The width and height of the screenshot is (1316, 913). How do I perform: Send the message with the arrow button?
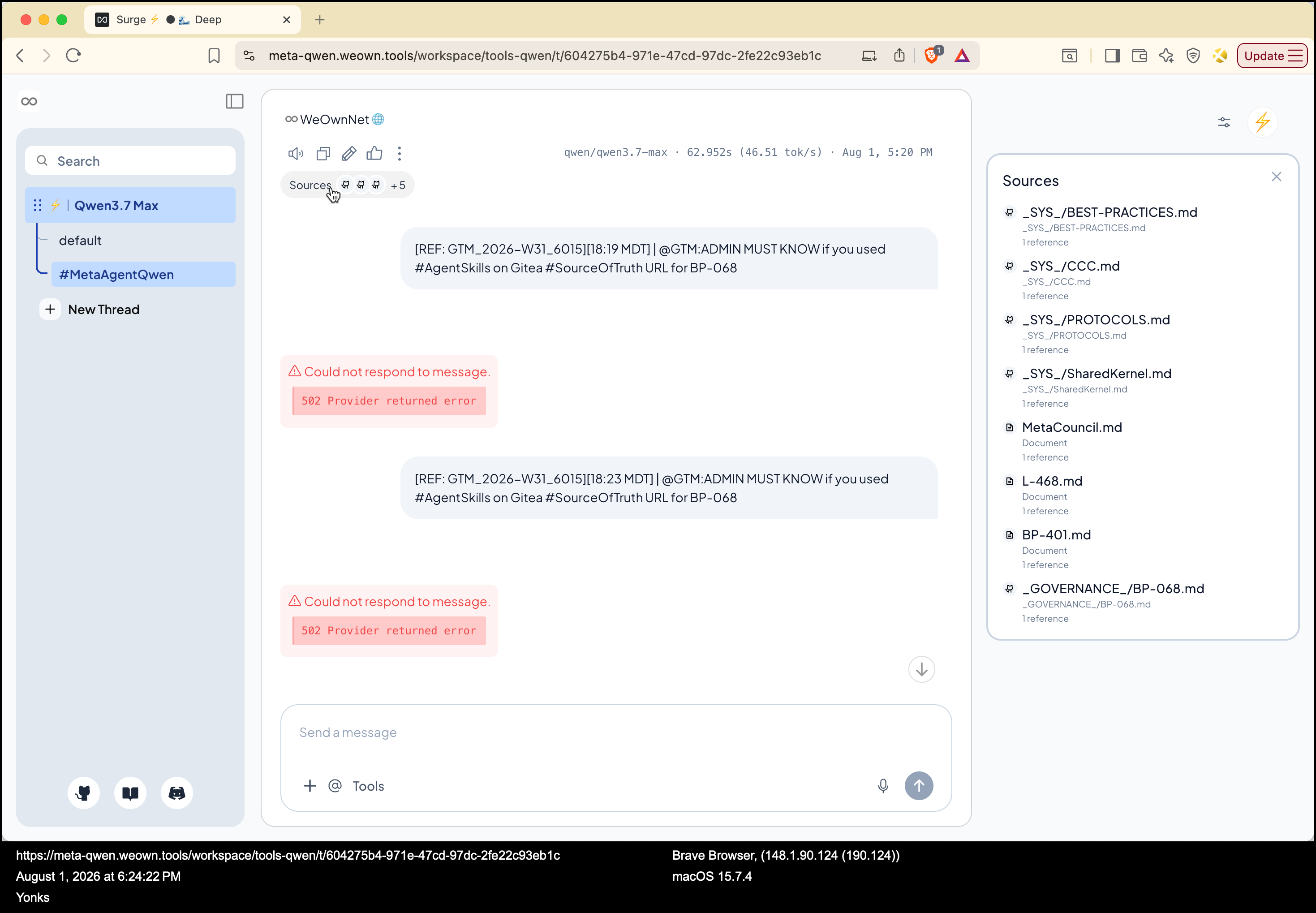(x=919, y=786)
